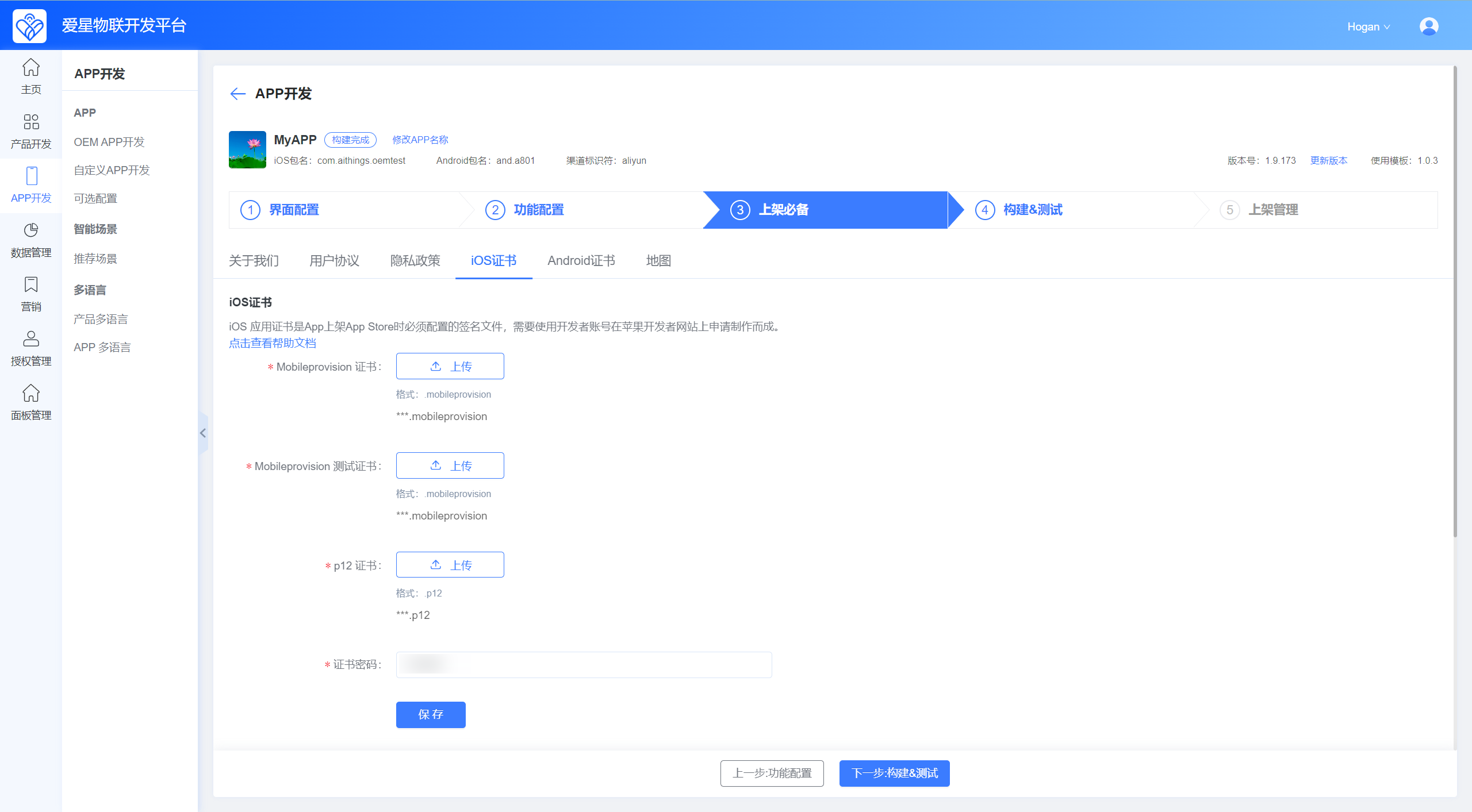Collapse the secondary sidebar panel handle
Image resolution: width=1472 pixels, height=812 pixels.
203,433
